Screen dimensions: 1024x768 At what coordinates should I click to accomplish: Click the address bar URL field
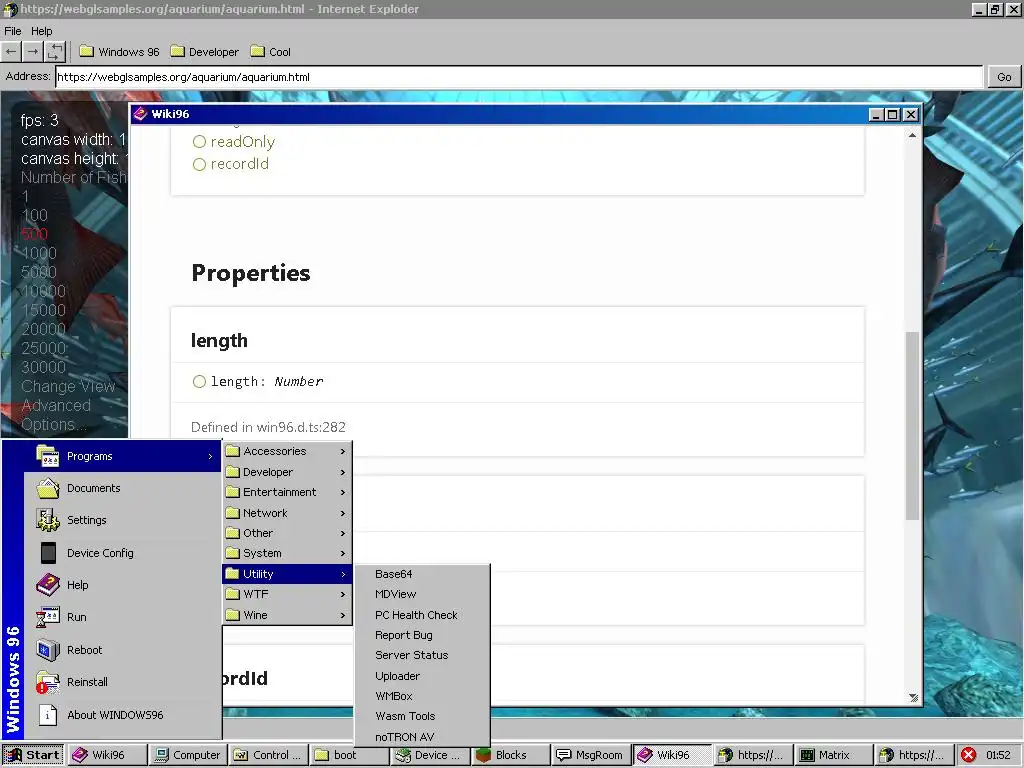[x=519, y=76]
